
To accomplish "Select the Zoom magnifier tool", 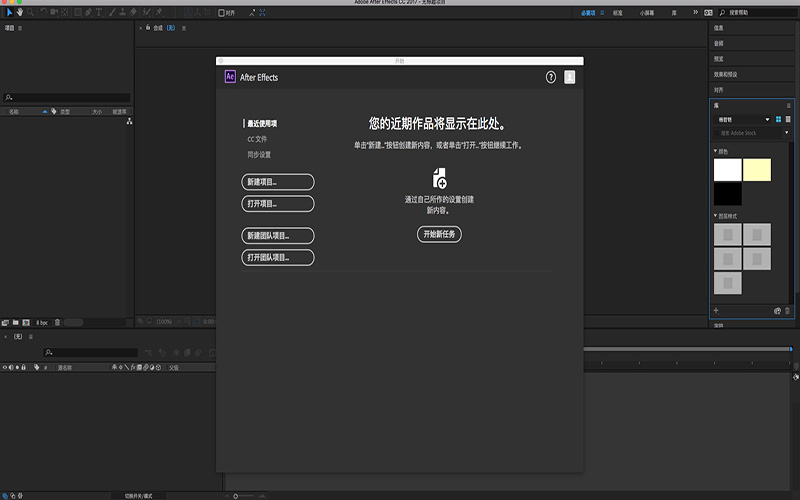I will click(31, 12).
